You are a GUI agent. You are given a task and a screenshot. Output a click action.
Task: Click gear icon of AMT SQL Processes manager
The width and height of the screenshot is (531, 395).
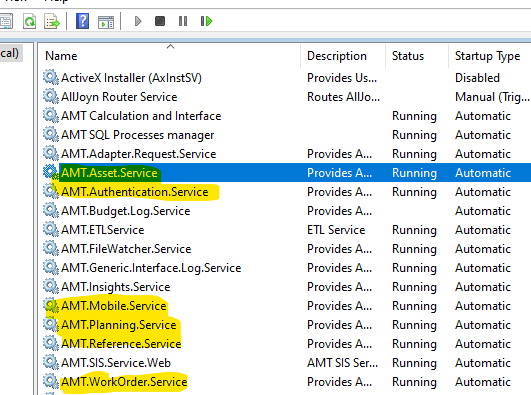point(51,134)
